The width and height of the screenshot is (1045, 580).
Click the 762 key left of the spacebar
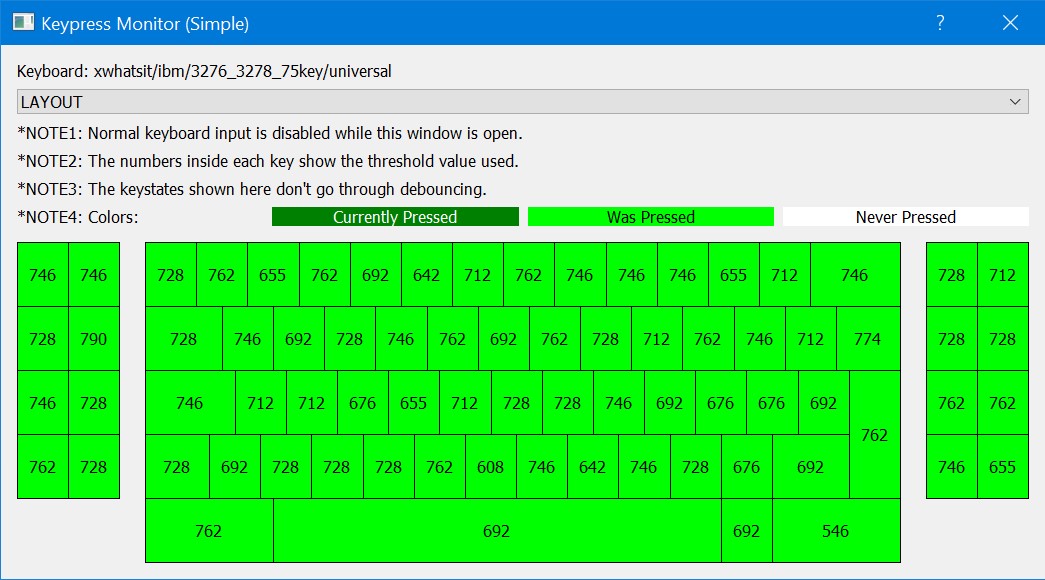209,531
